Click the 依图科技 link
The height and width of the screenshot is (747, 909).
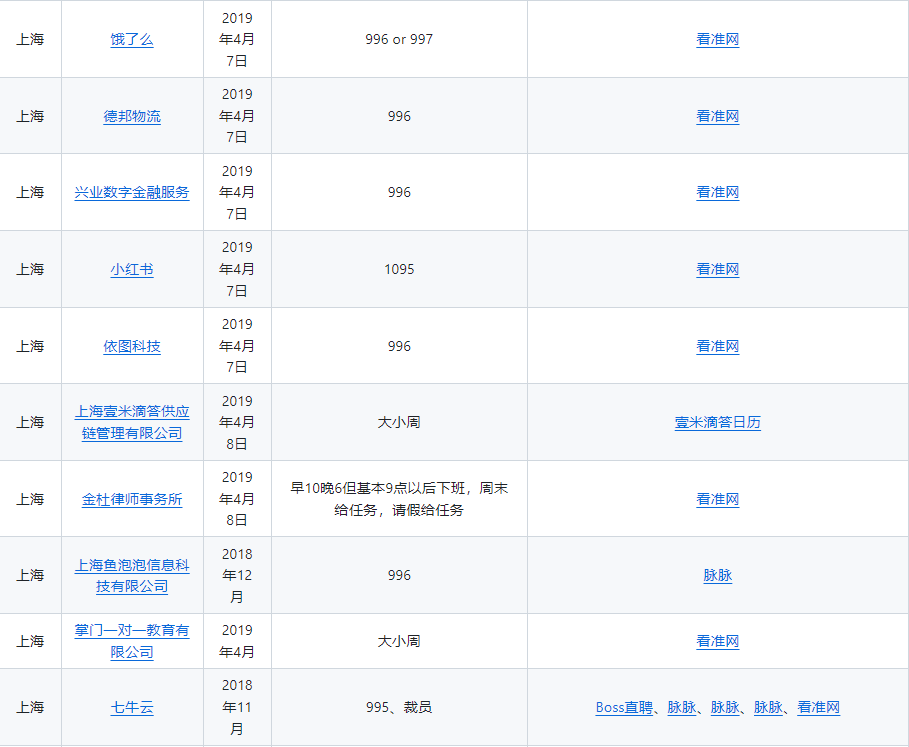coord(132,347)
